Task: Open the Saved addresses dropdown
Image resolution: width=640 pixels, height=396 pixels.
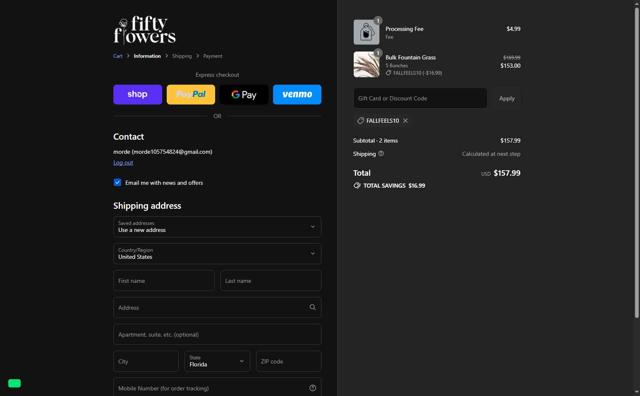Action: pyautogui.click(x=217, y=227)
